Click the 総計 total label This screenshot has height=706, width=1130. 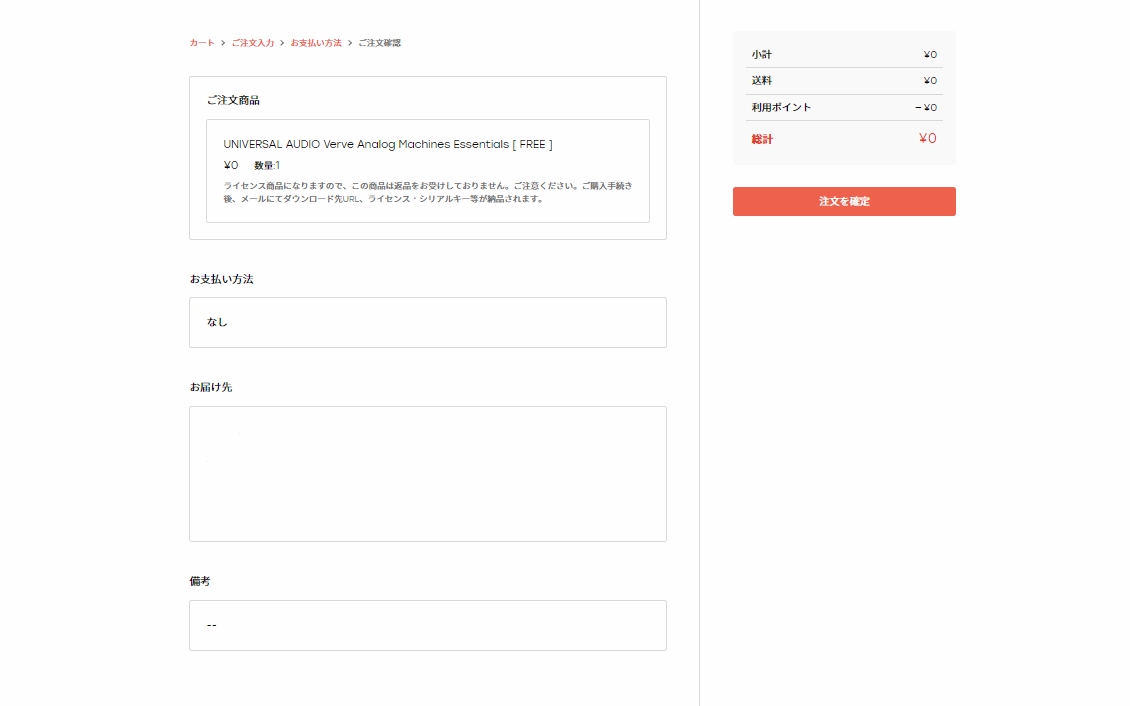point(762,139)
